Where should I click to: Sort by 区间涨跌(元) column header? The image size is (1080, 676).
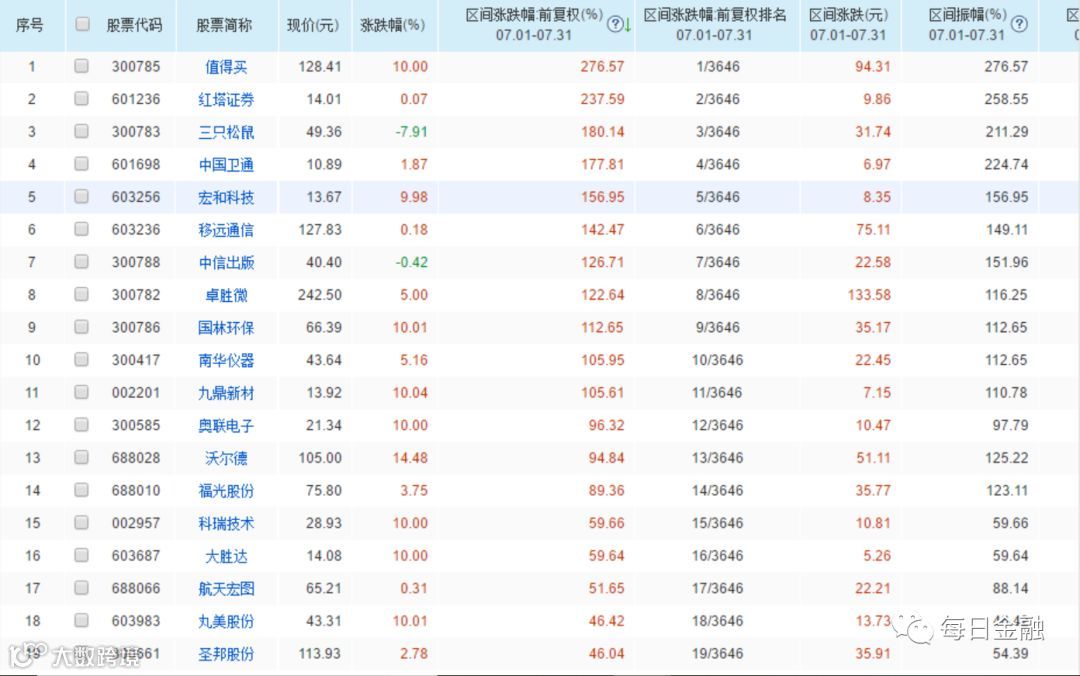pos(849,24)
